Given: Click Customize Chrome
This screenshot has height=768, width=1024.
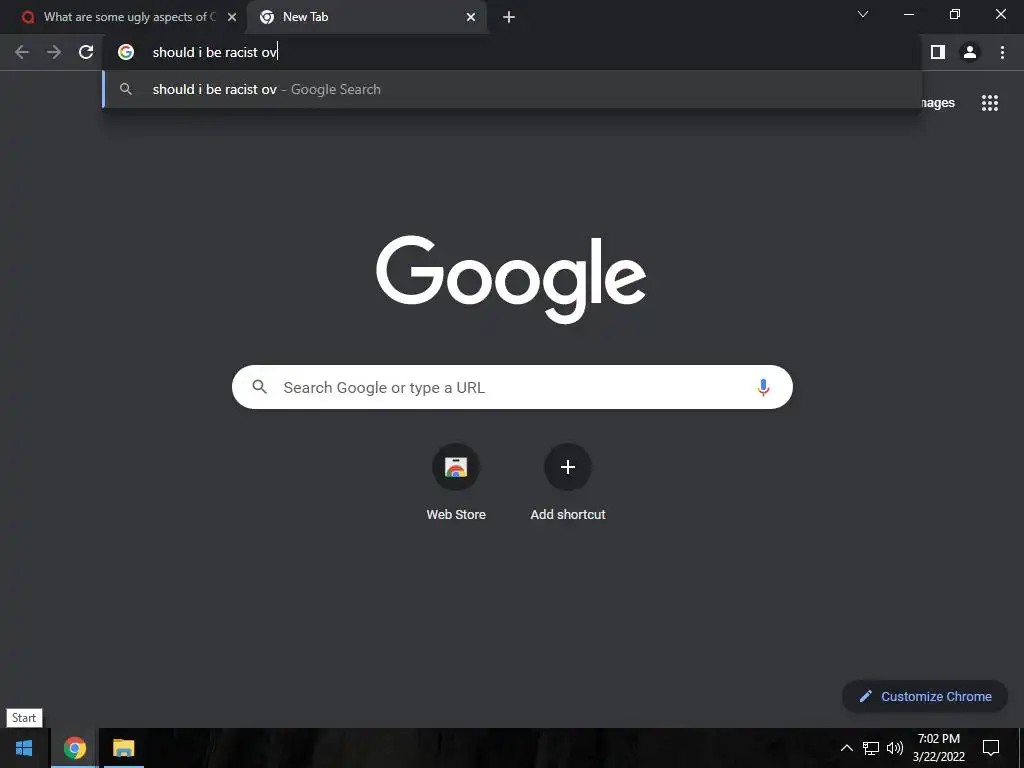Looking at the screenshot, I should coord(925,696).
